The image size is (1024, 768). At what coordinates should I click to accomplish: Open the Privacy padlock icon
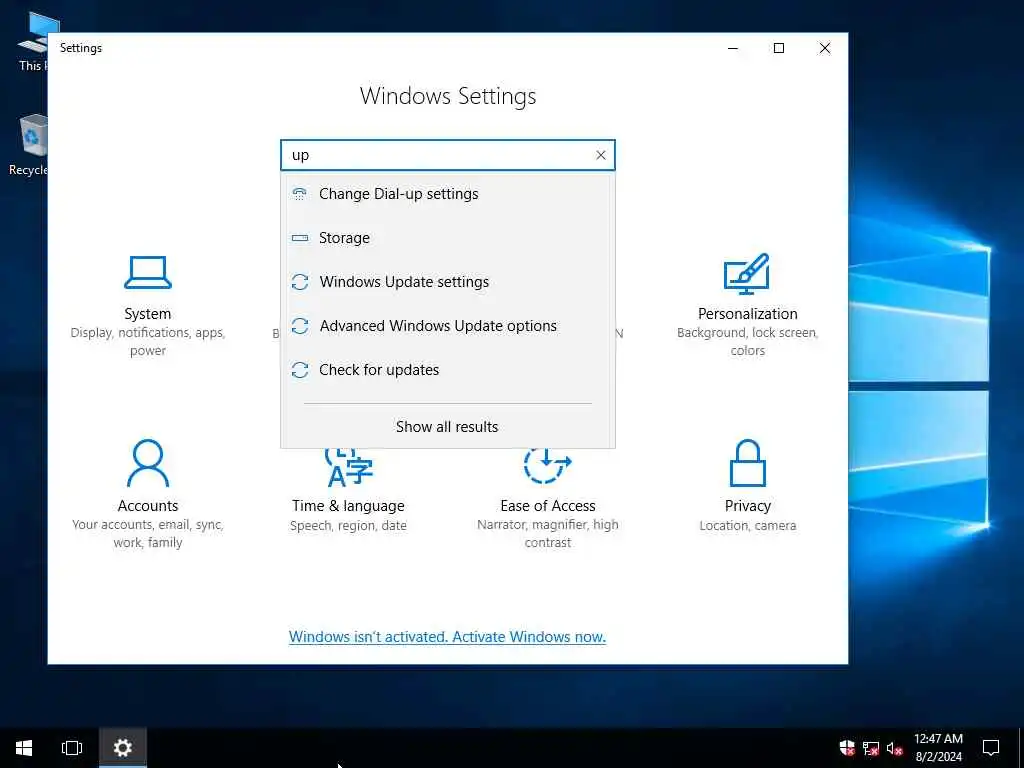pos(747,463)
